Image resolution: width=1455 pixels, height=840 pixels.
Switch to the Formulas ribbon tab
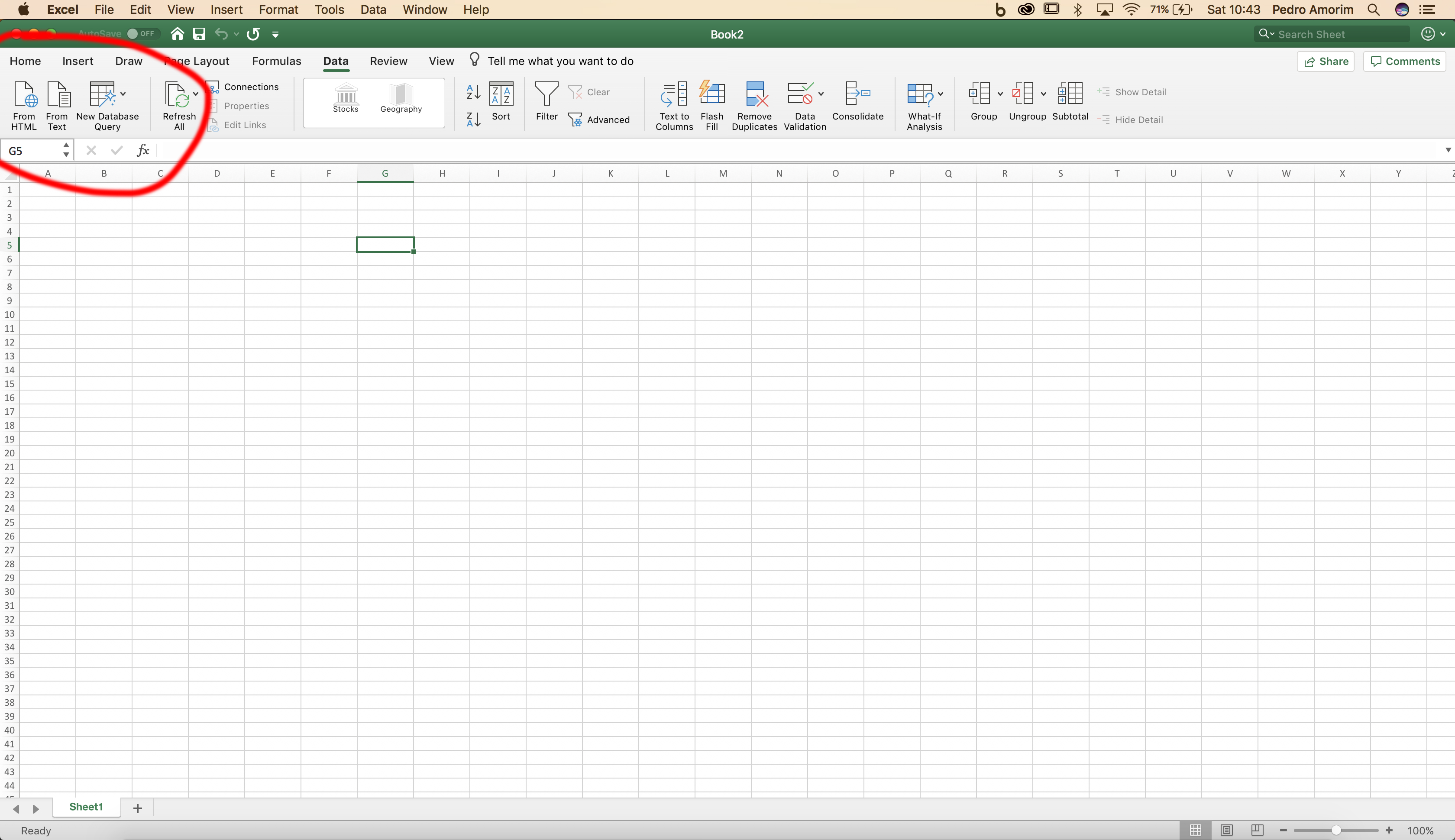[276, 61]
